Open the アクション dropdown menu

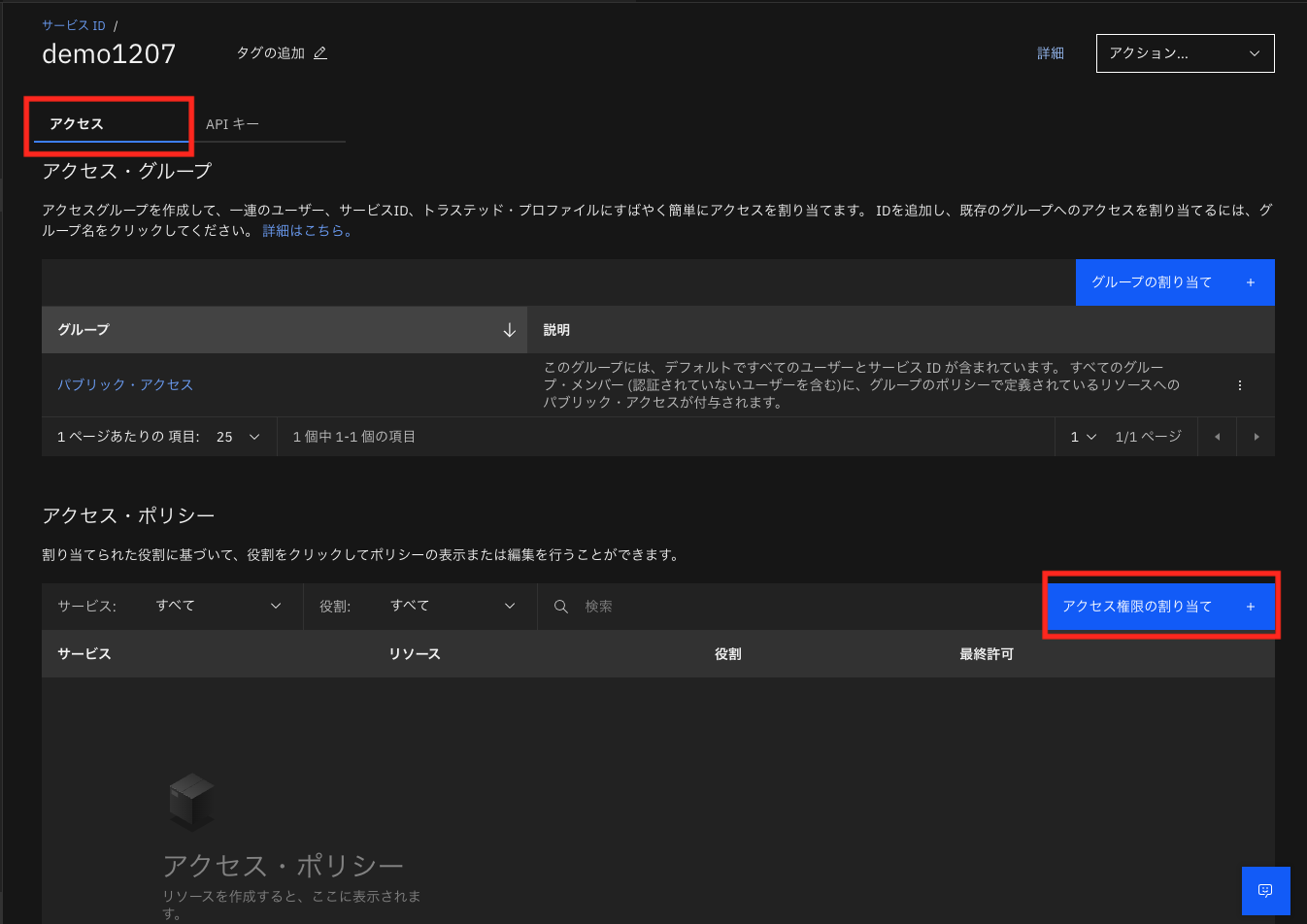click(x=1185, y=53)
